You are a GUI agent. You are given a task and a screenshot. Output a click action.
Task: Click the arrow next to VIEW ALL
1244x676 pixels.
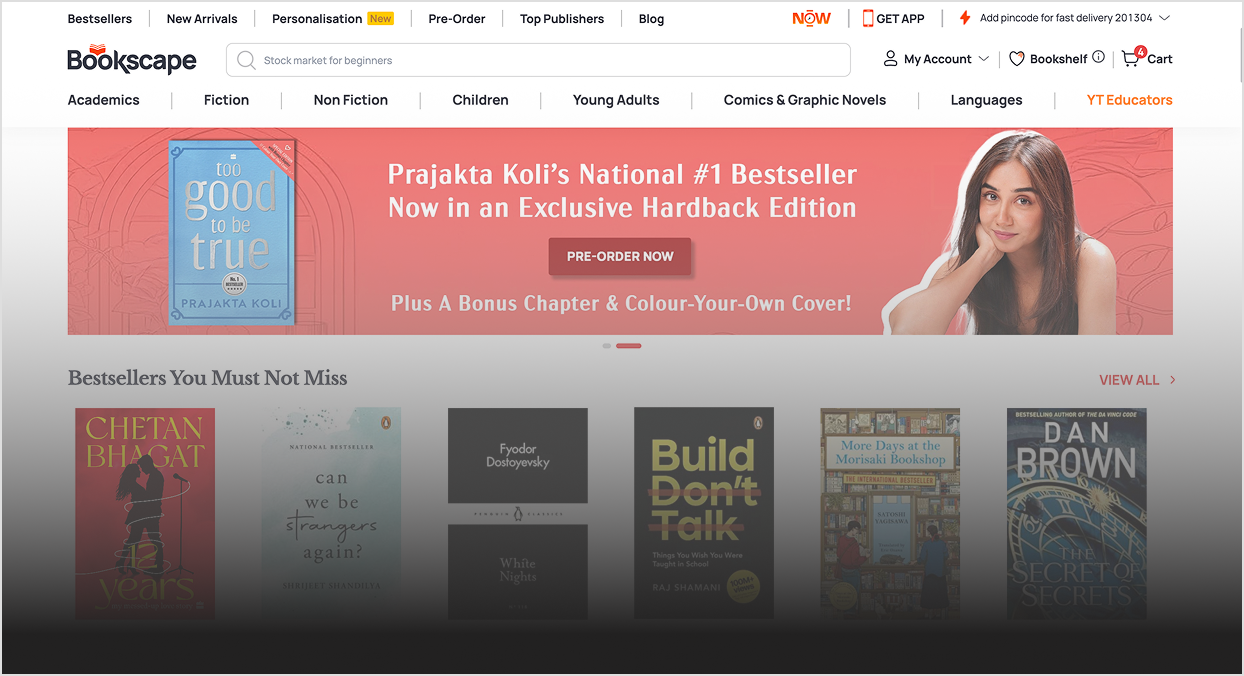[1173, 380]
